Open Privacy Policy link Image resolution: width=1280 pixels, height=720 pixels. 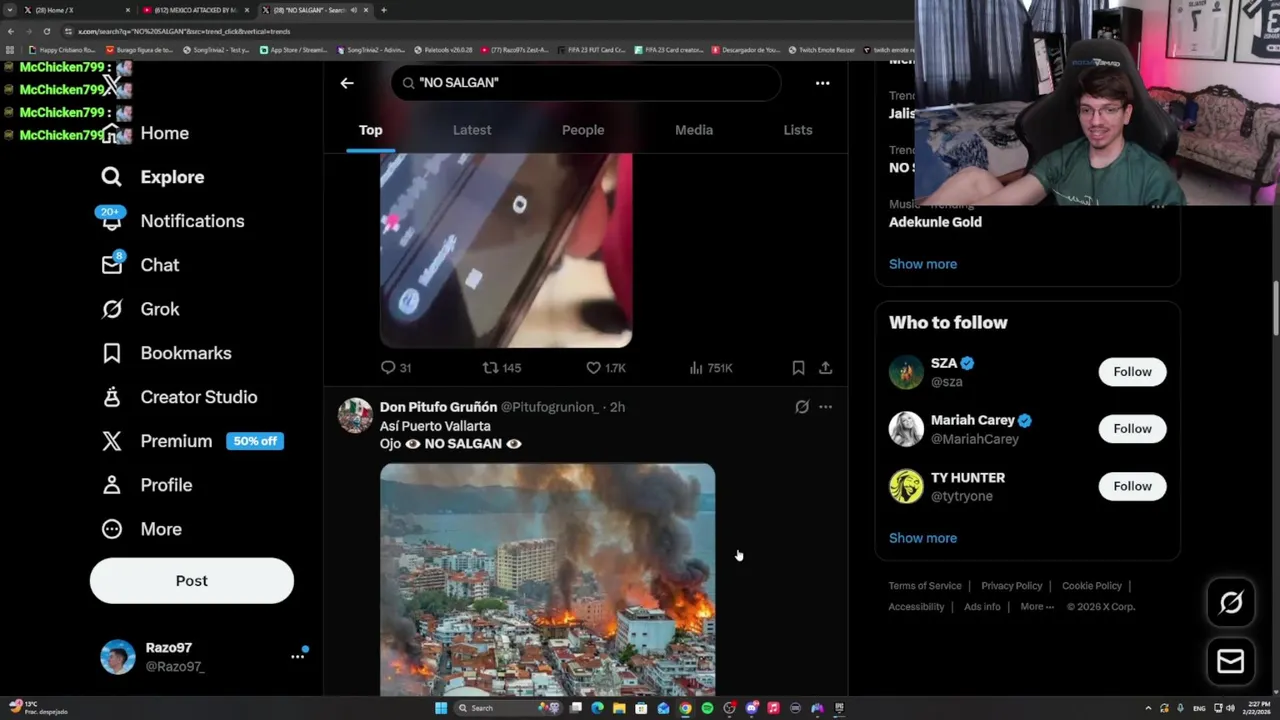pyautogui.click(x=1011, y=586)
